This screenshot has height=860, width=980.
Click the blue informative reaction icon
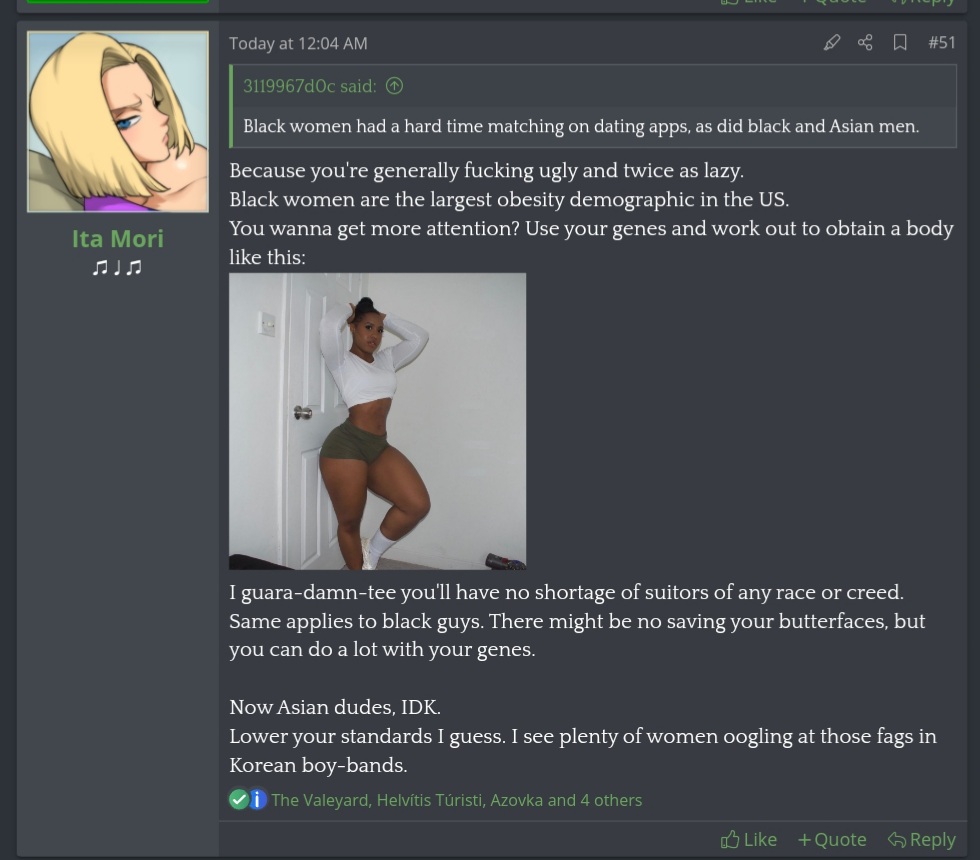[258, 799]
